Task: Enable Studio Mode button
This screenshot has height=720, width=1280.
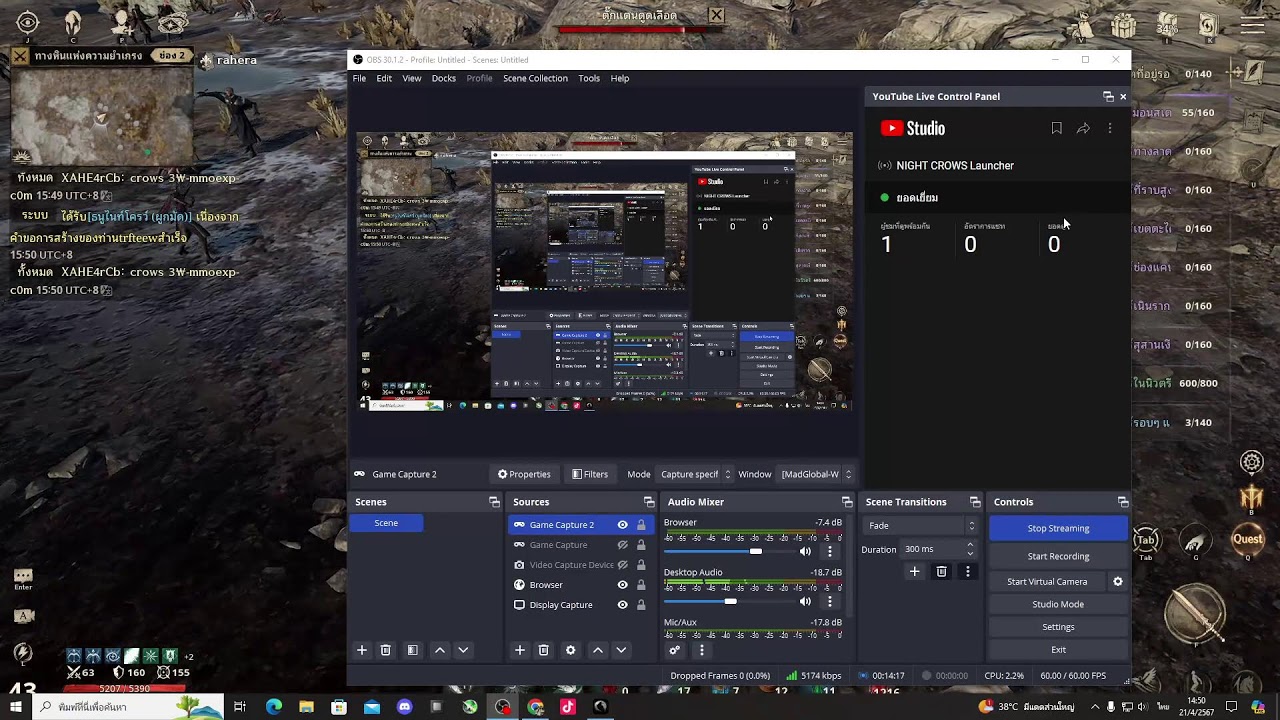Action: point(1058,604)
